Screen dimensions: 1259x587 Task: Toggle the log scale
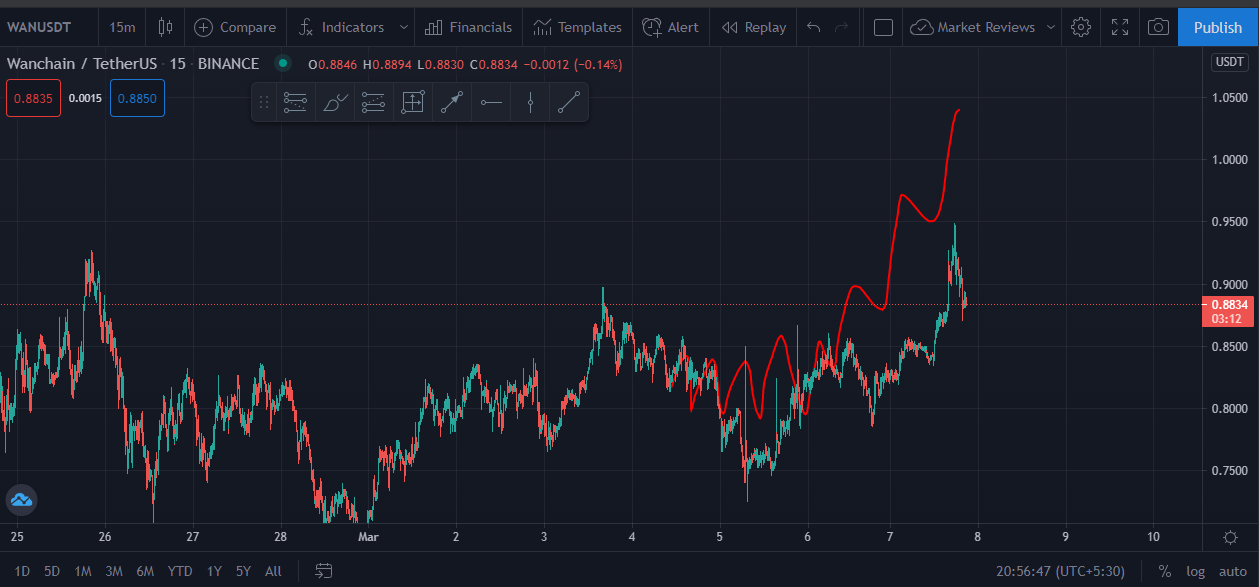[x=1196, y=571]
